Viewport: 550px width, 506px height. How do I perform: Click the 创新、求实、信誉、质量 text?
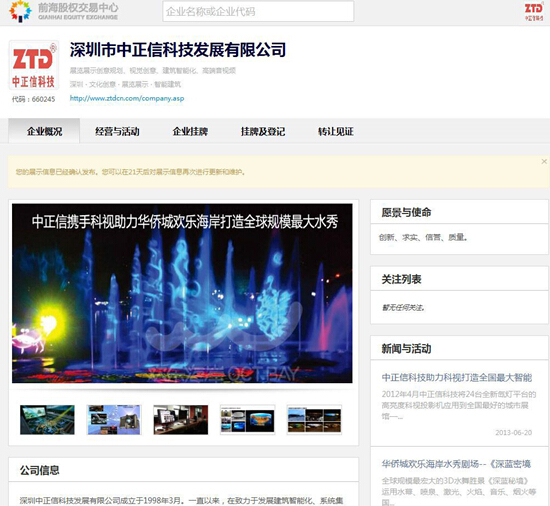423,237
